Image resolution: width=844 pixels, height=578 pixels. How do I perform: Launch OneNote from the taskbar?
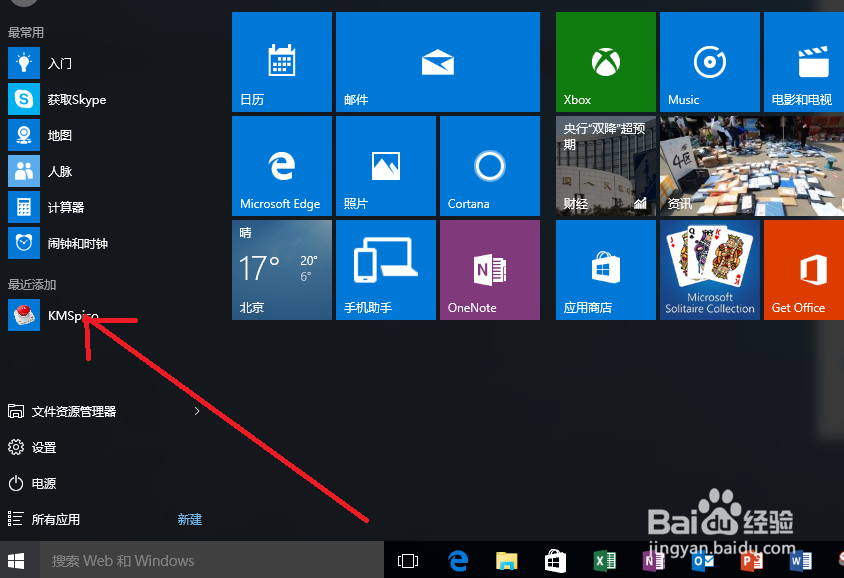[x=653, y=561]
